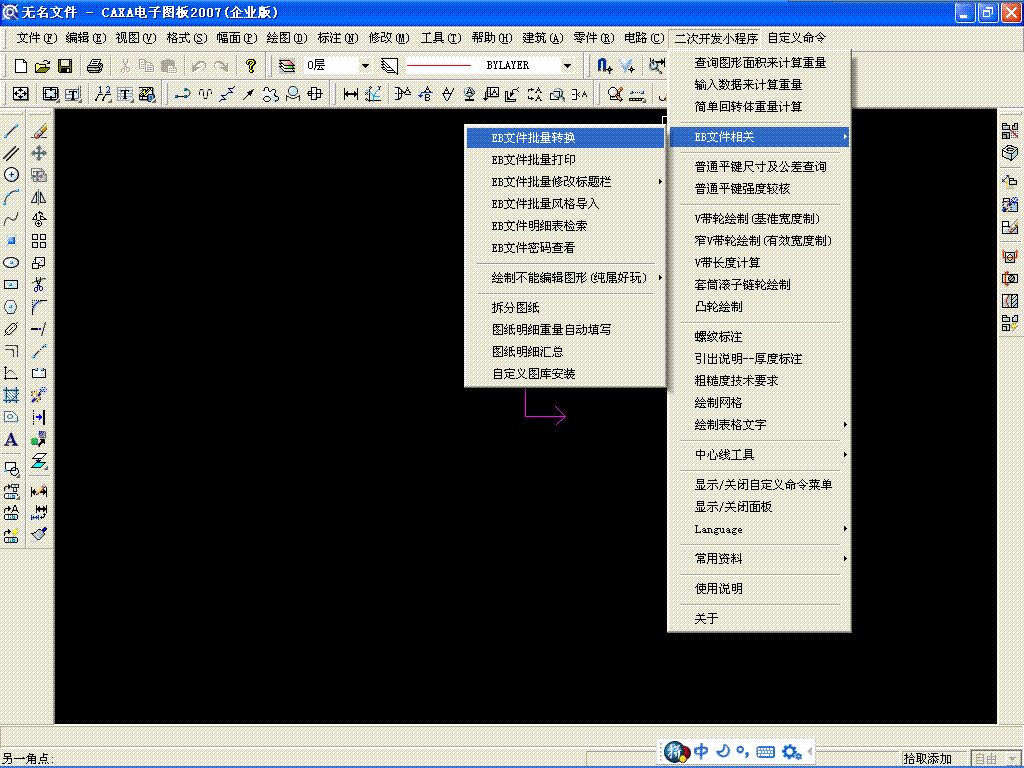Save the drawing with the floppy disk icon
The height and width of the screenshot is (768, 1024).
pos(65,65)
